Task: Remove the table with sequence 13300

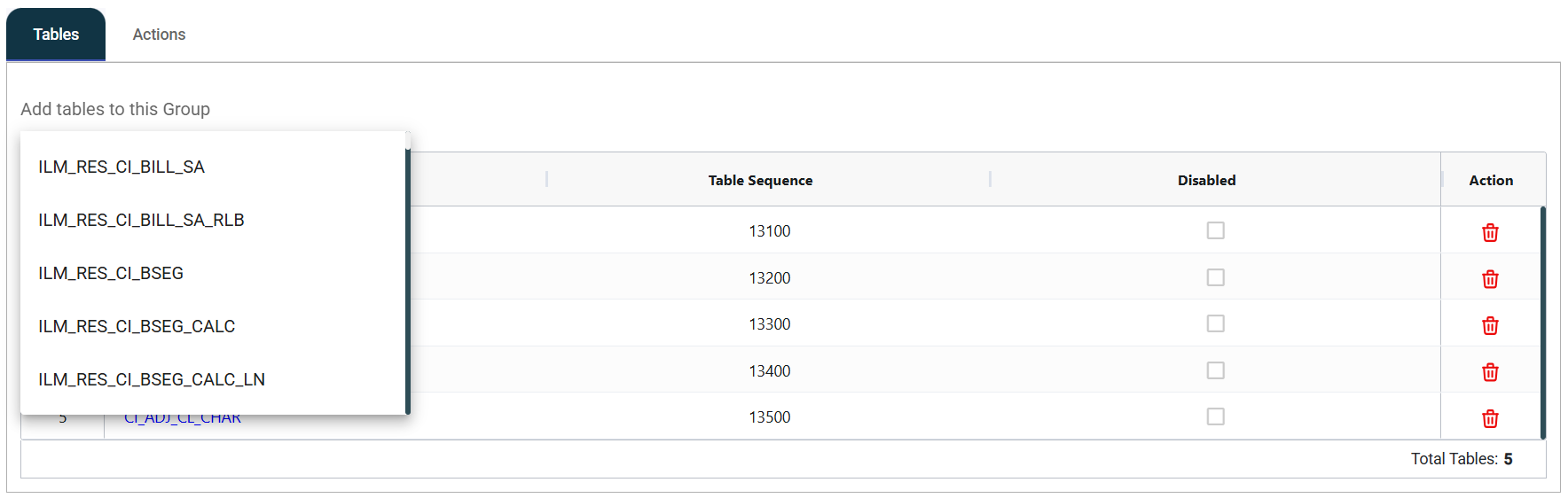Action: coord(1490,325)
